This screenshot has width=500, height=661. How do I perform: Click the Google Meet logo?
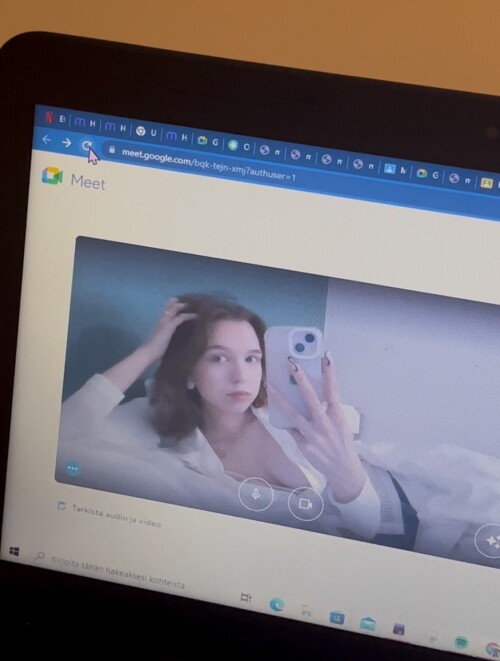click(x=52, y=176)
